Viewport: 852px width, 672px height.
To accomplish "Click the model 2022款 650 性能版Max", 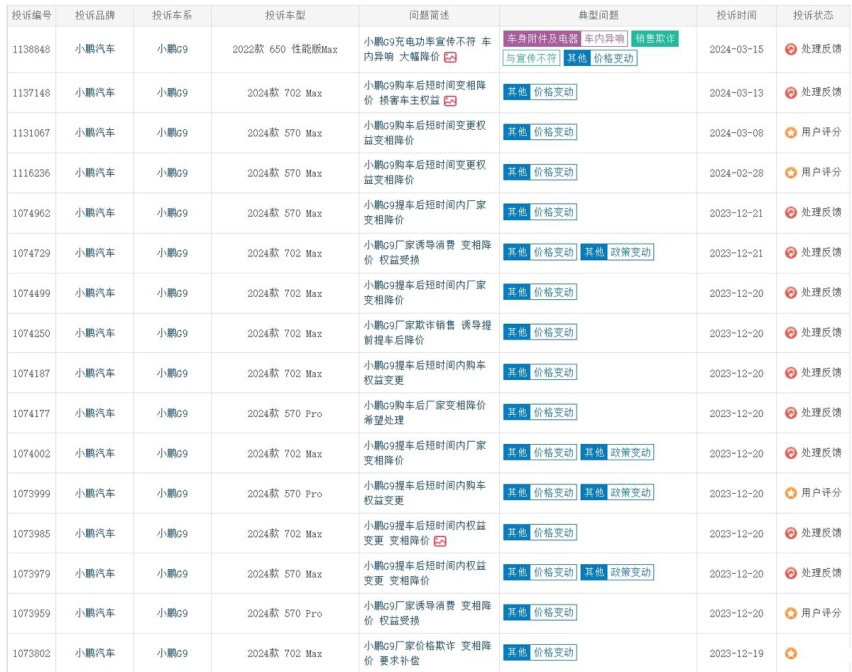I will pyautogui.click(x=285, y=49).
